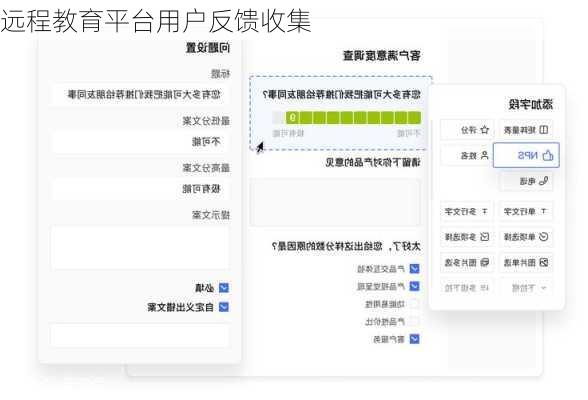
Task: Add a 图片单选 image single-select field
Action: 526,262
